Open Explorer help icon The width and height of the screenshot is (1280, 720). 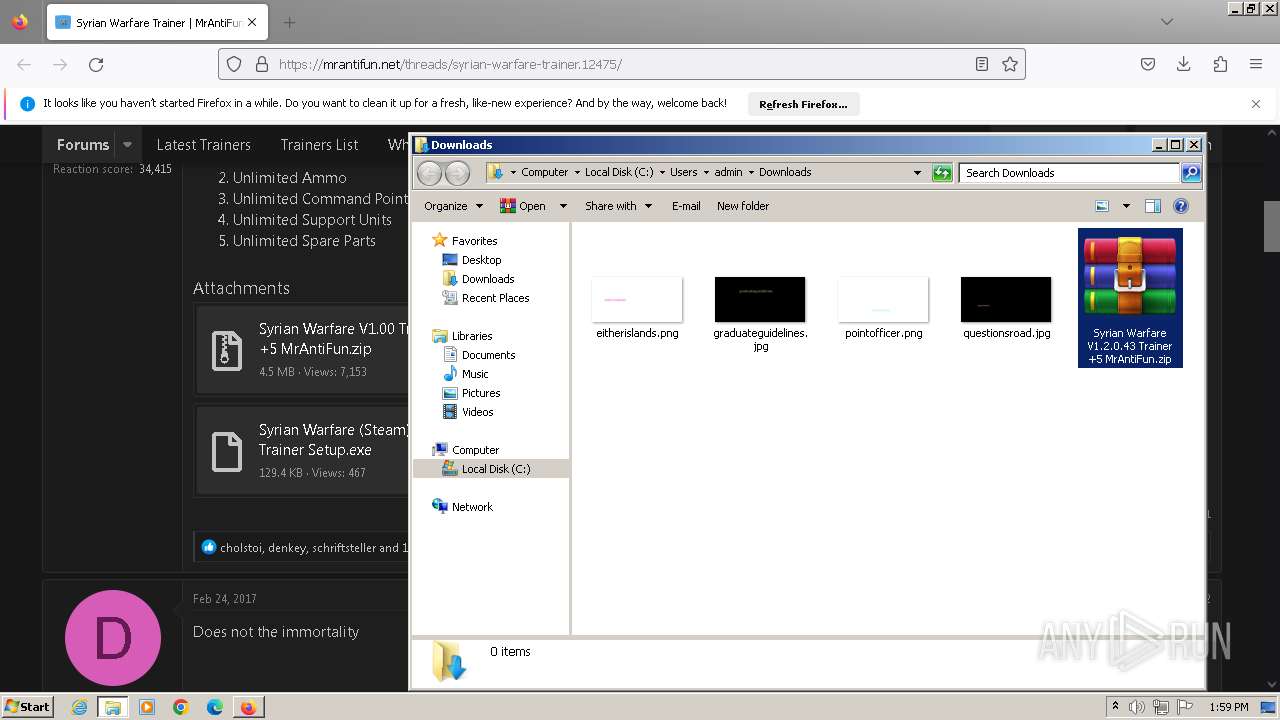pos(1181,206)
